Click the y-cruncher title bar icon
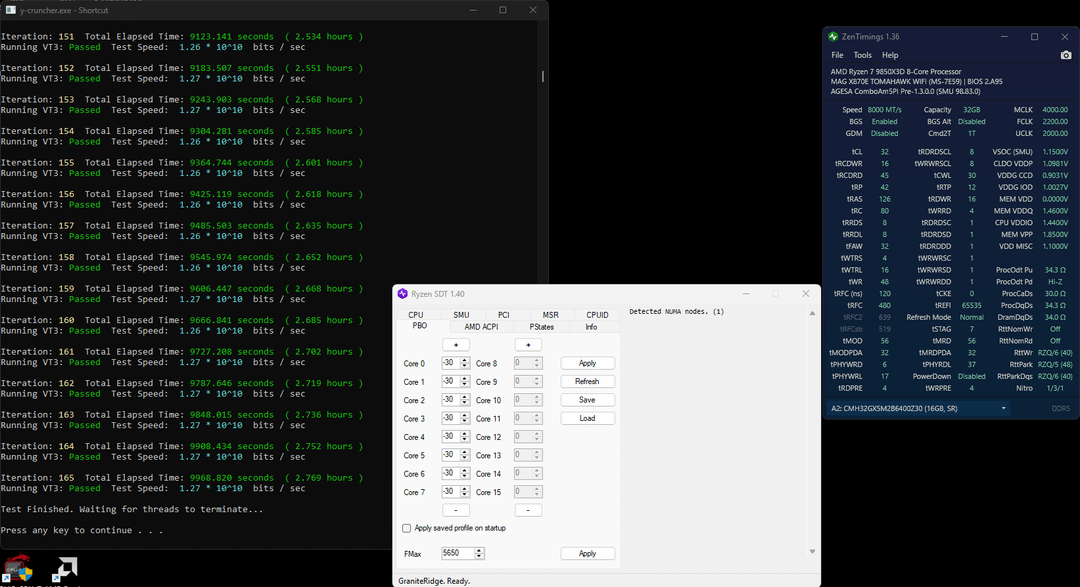 coord(10,10)
